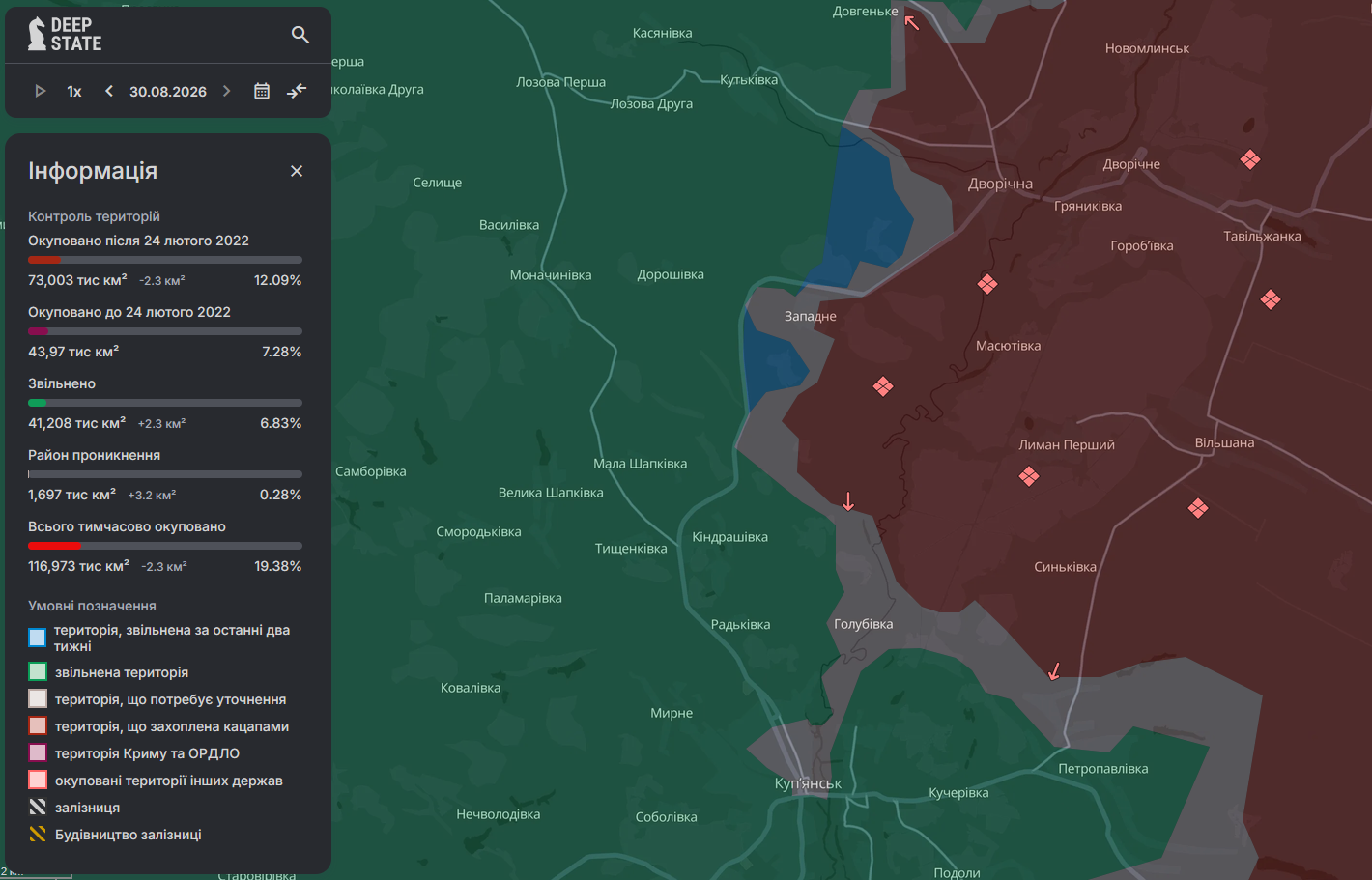Image resolution: width=1372 pixels, height=880 pixels.
Task: Click the Кіндрашівка village label
Action: (730, 537)
